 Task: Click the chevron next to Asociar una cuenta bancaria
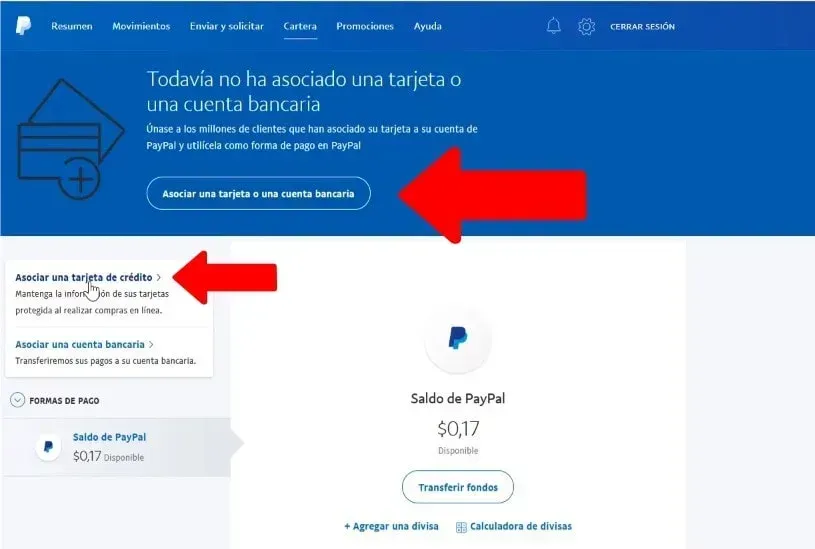click(151, 344)
